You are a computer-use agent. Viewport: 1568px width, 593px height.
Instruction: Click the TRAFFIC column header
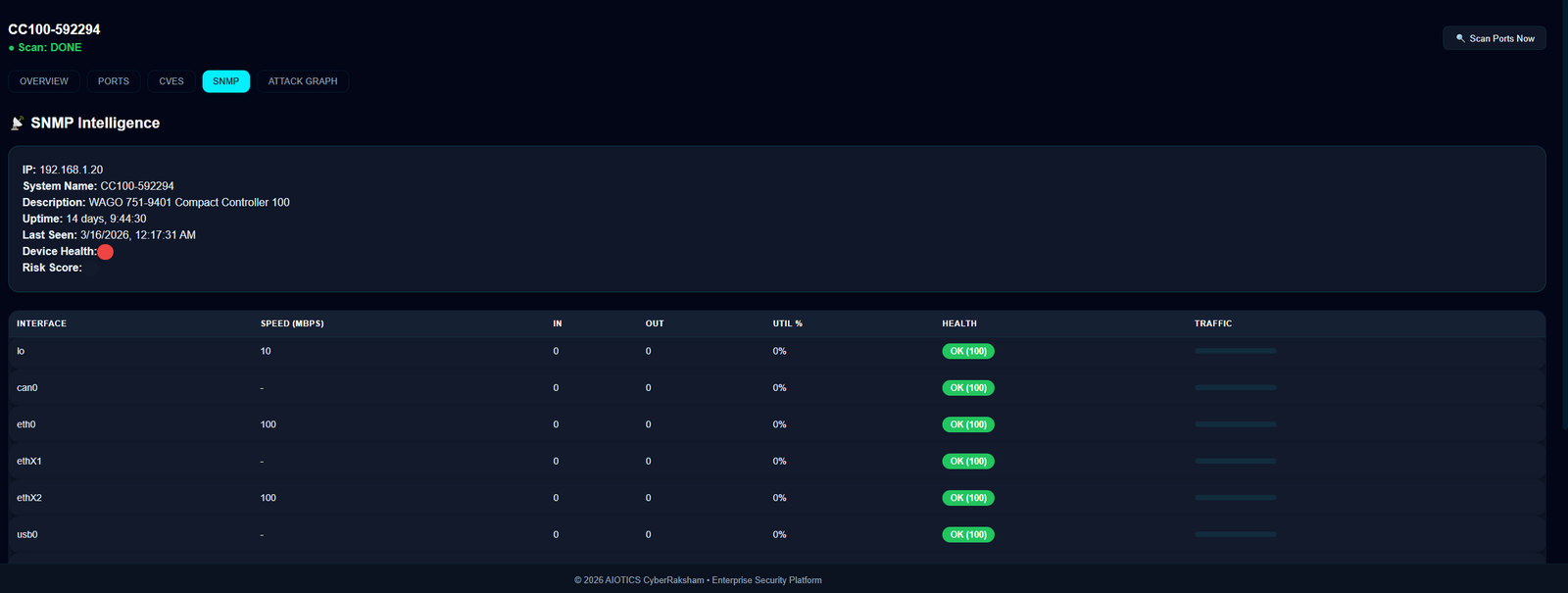pyautogui.click(x=1213, y=323)
